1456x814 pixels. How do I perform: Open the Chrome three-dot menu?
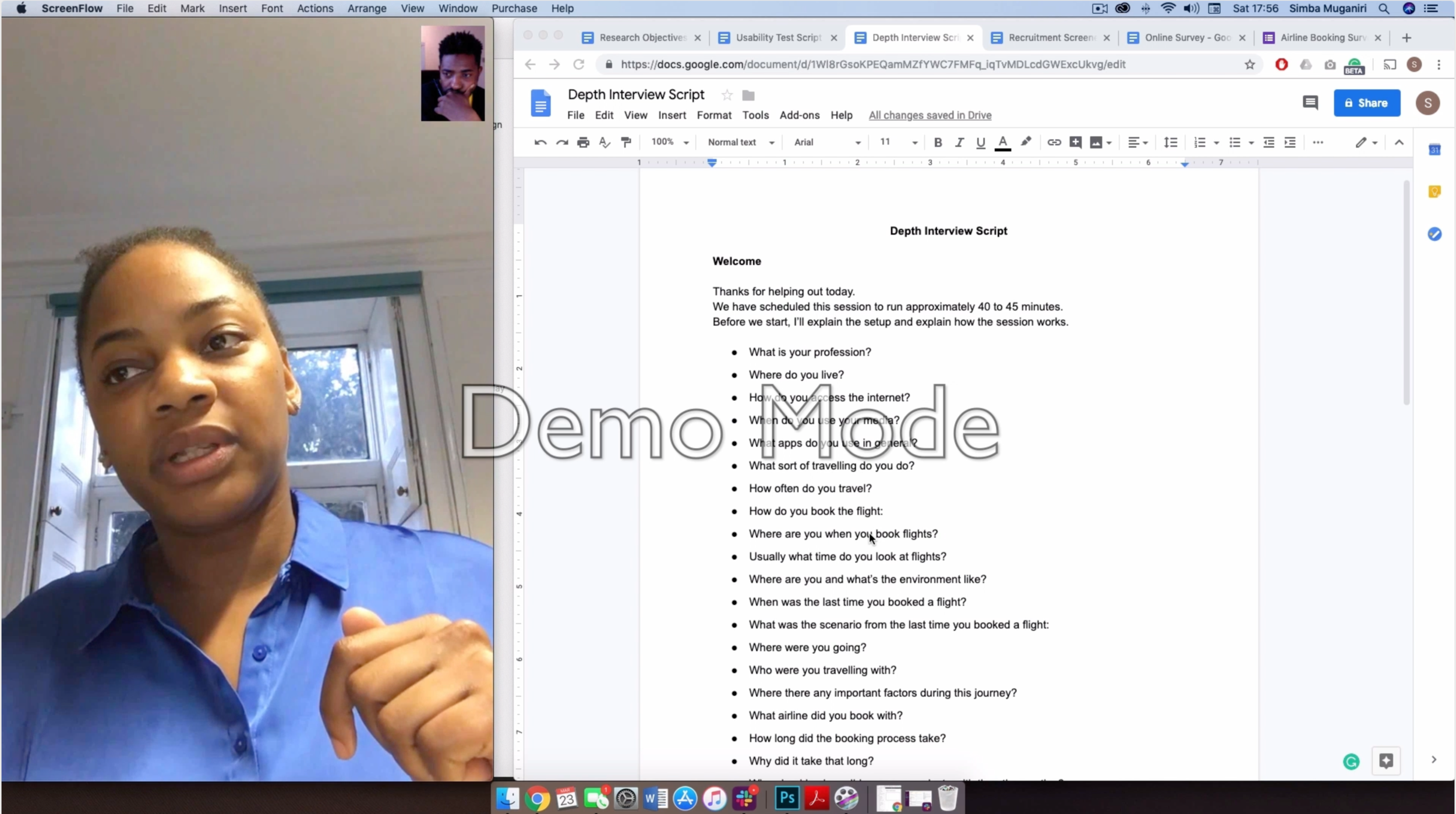tap(1439, 65)
